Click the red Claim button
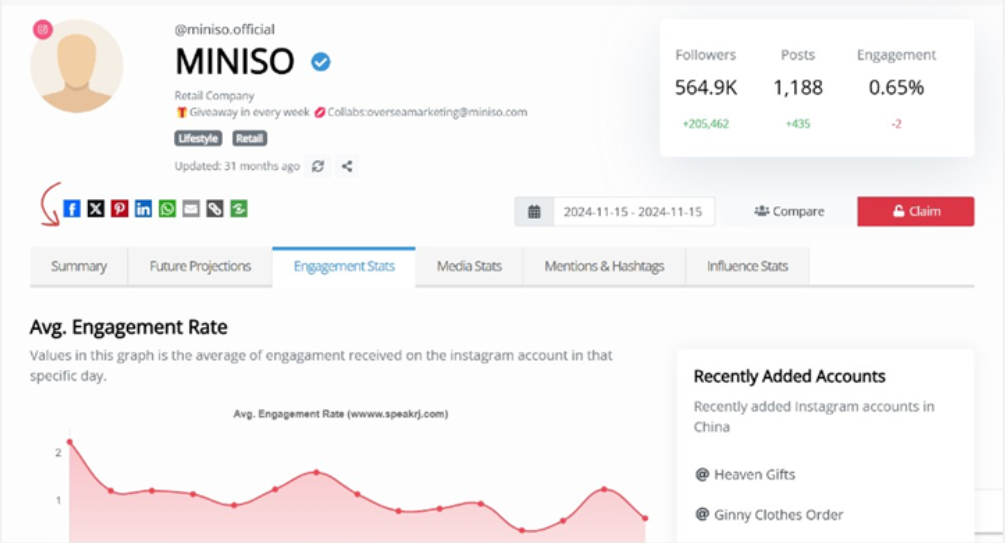 [915, 212]
